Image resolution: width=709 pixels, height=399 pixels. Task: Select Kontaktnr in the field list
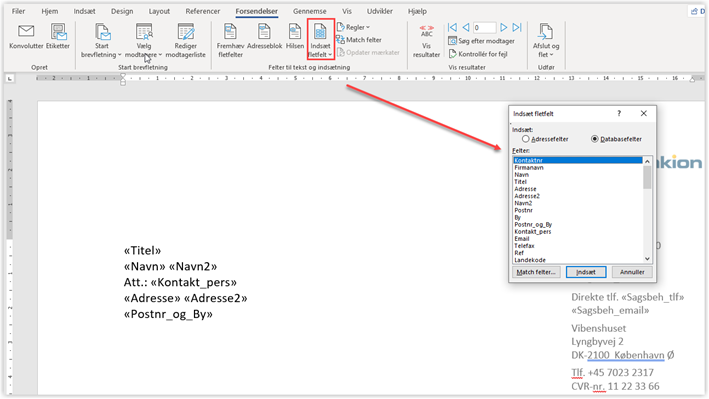click(x=577, y=160)
